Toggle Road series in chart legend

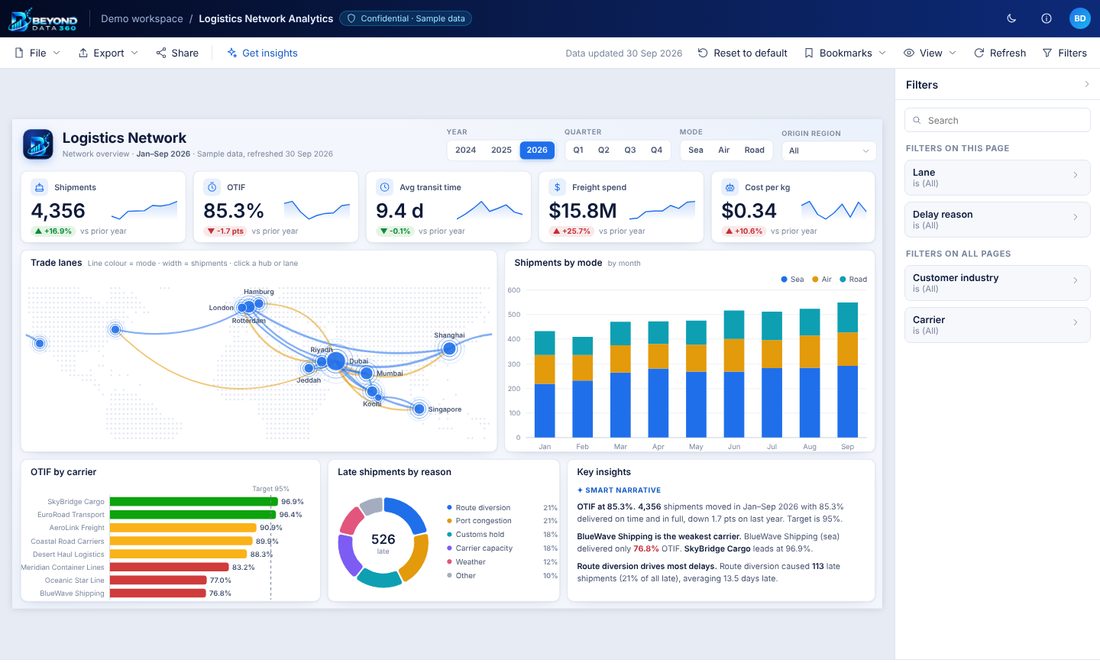pos(853,279)
